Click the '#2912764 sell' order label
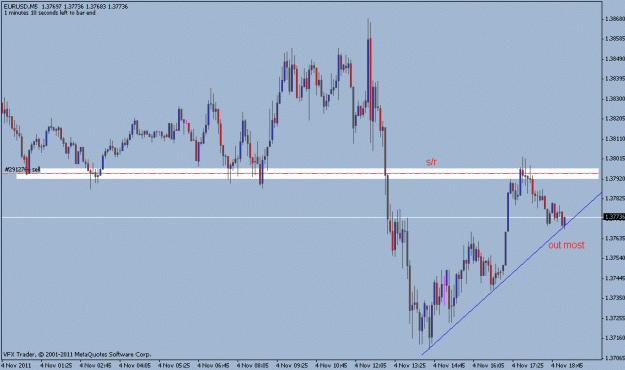The image size is (625, 370). (22, 170)
